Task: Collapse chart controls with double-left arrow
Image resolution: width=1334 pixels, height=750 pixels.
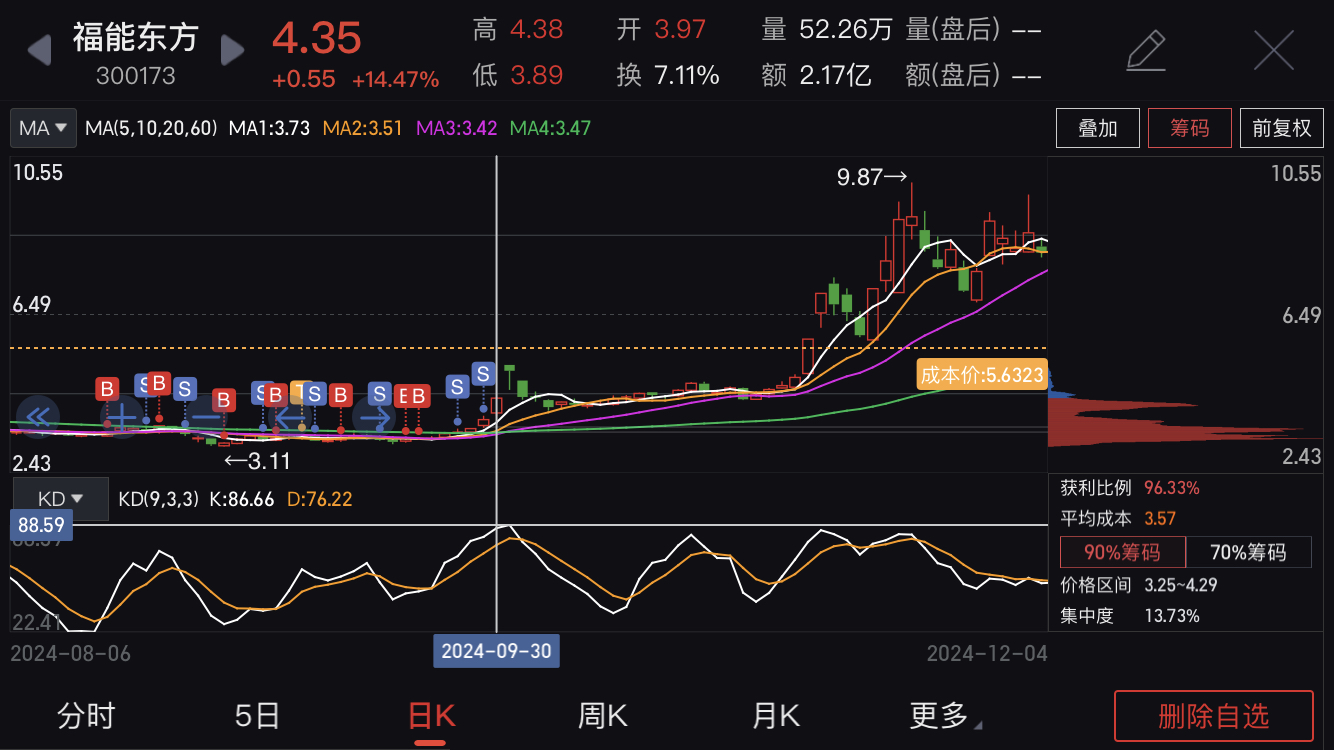Action: (37, 416)
